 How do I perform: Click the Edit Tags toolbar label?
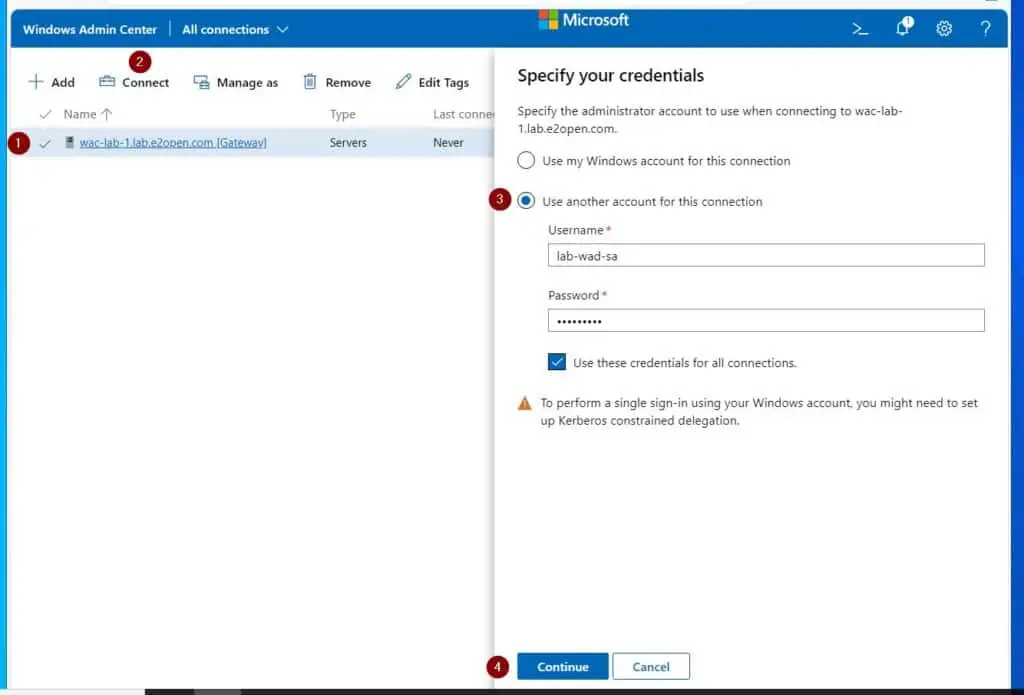443,82
